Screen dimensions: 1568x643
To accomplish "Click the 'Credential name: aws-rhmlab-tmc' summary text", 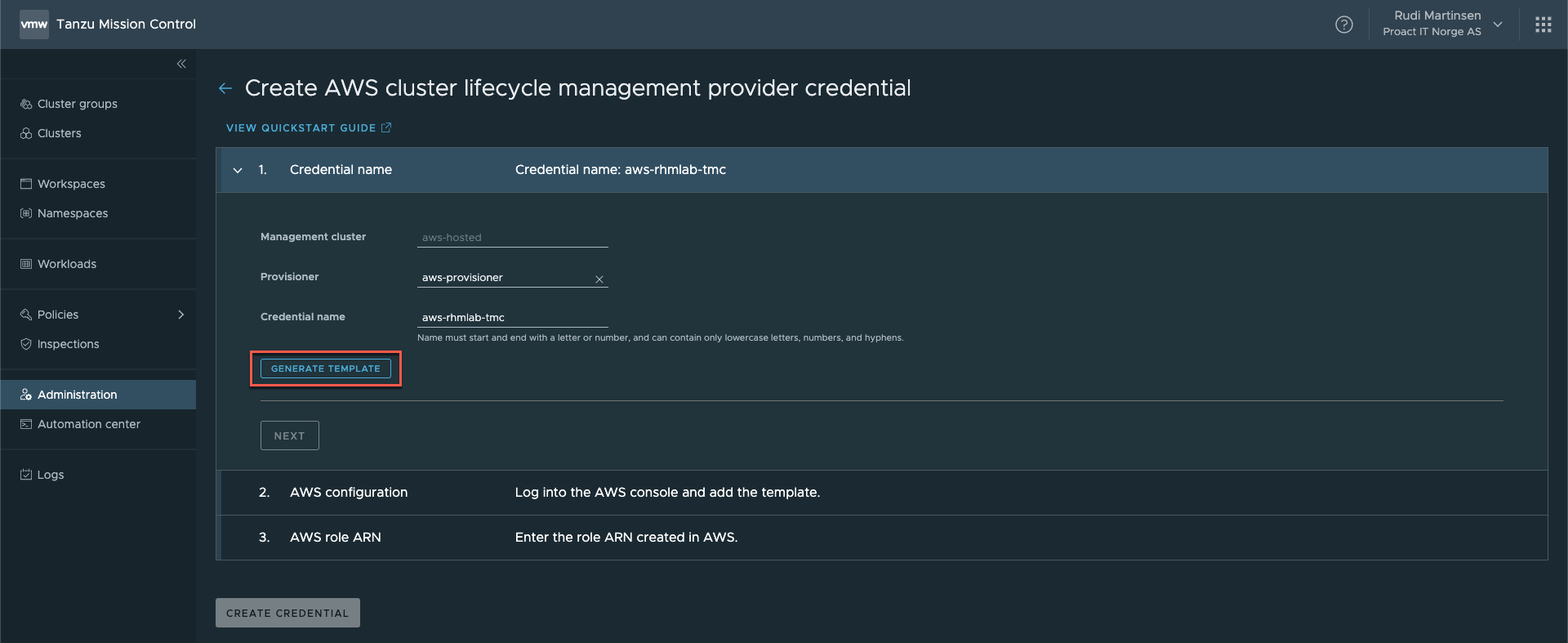I will [621, 170].
